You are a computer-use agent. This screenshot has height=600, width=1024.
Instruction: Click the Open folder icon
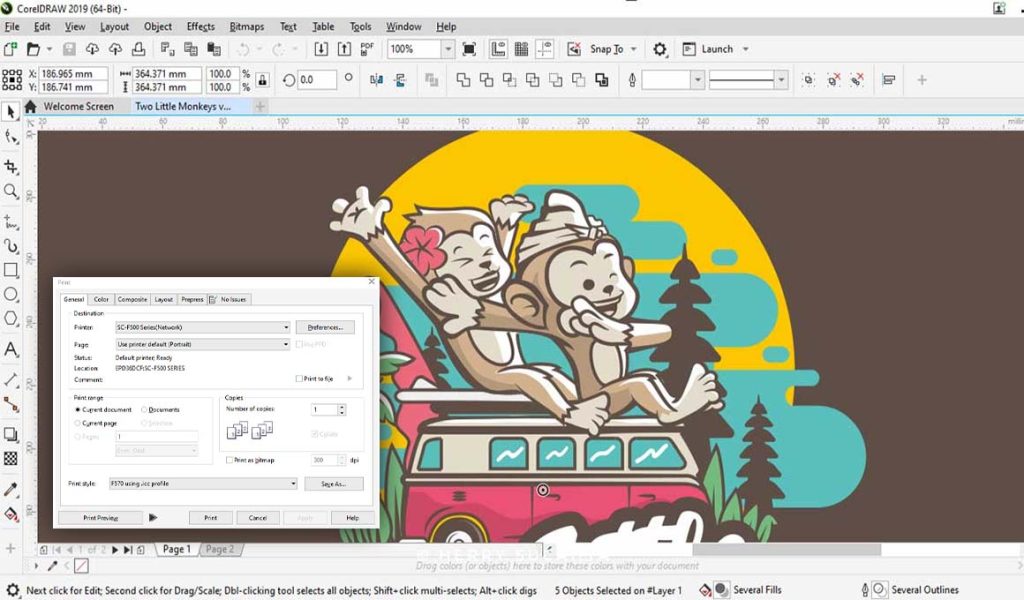[33, 49]
